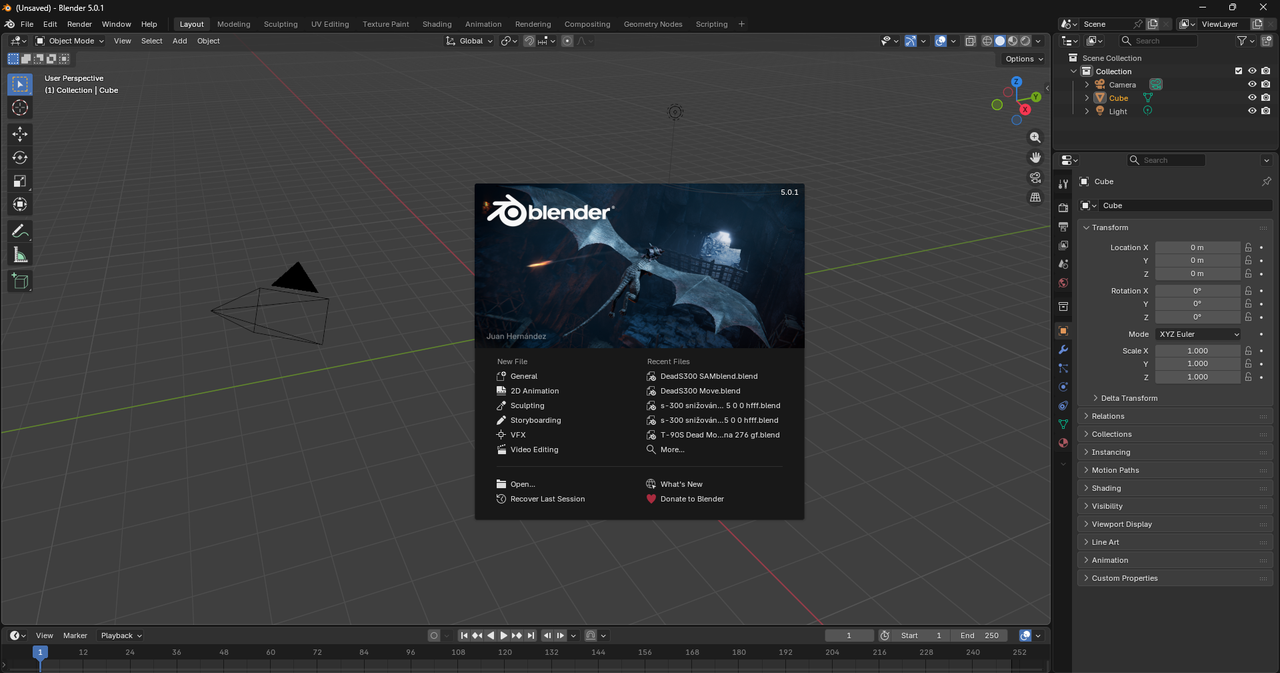Click the Select Box tool icon
This screenshot has height=673, width=1280.
20,85
